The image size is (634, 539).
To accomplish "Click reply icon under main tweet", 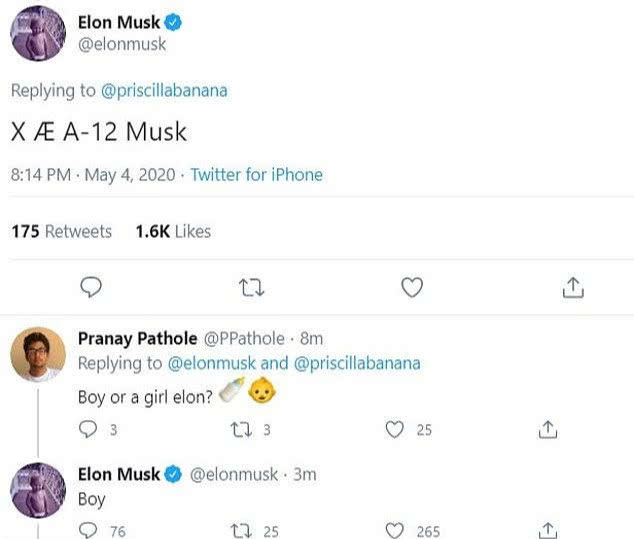I will pos(91,288).
